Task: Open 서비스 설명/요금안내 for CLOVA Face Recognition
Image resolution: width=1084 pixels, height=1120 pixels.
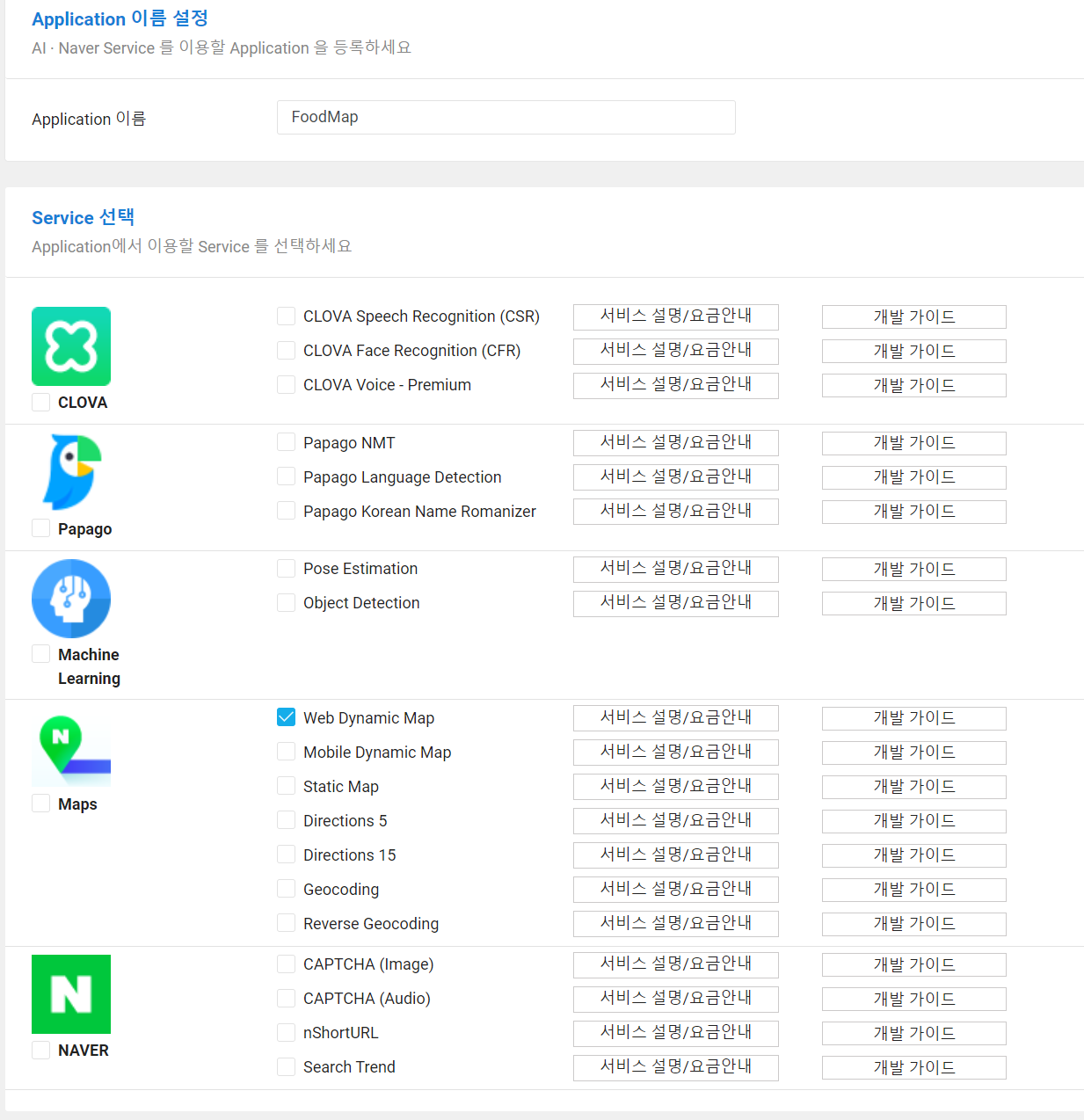Action: coord(676,351)
